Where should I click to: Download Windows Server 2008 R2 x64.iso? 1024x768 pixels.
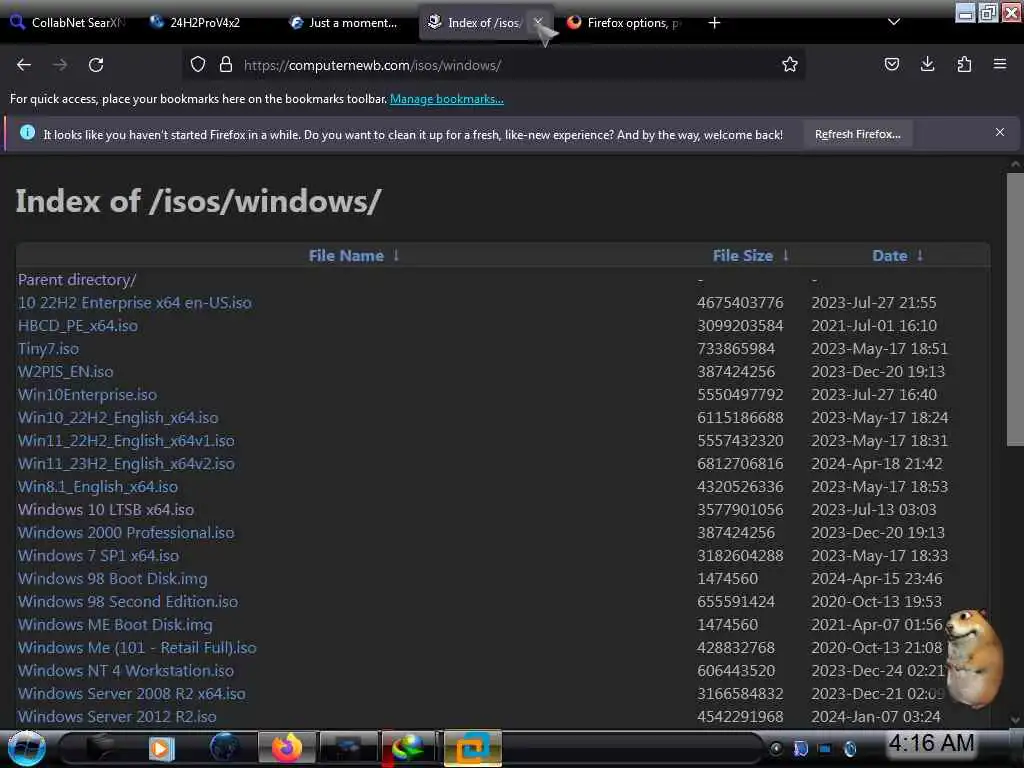[132, 694]
